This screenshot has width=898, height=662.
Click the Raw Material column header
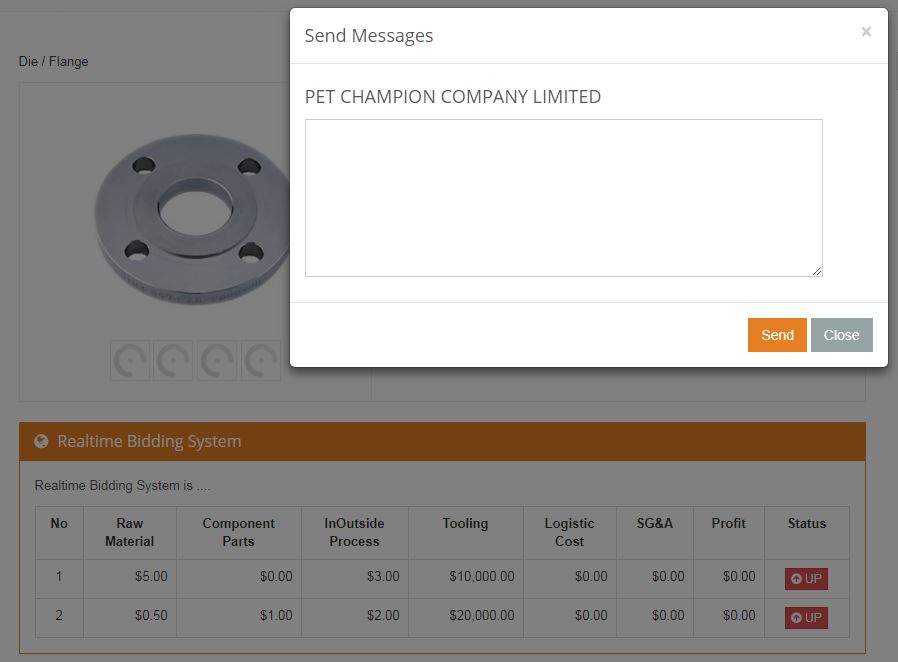pos(129,532)
